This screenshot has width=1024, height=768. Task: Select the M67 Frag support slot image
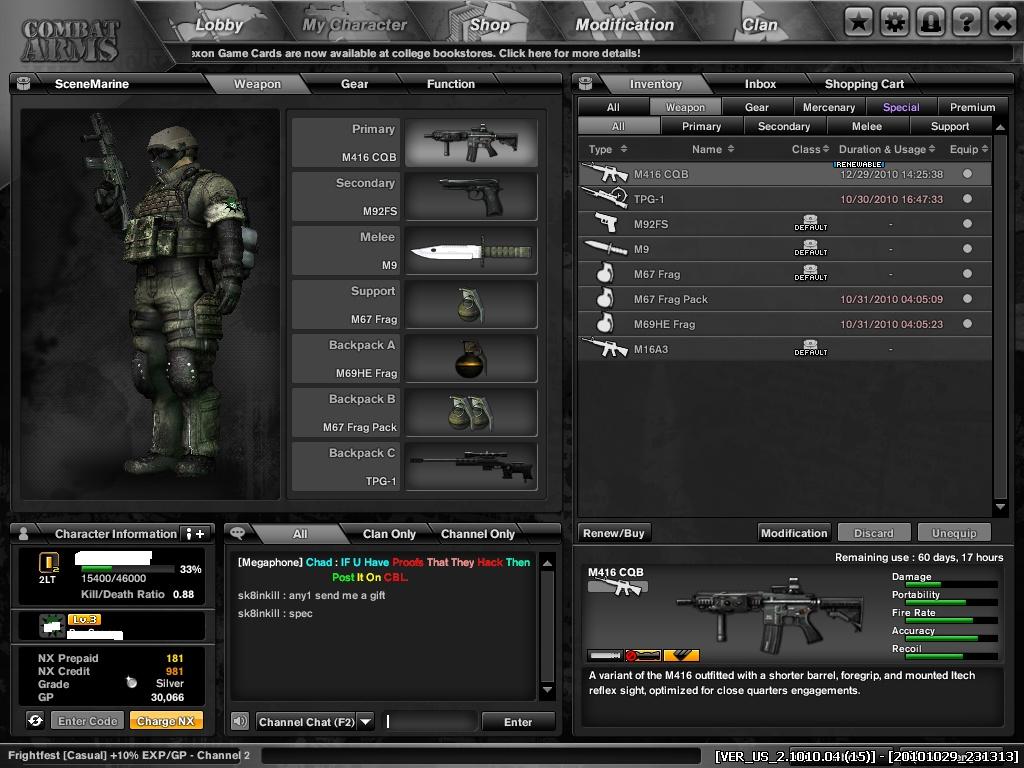471,305
